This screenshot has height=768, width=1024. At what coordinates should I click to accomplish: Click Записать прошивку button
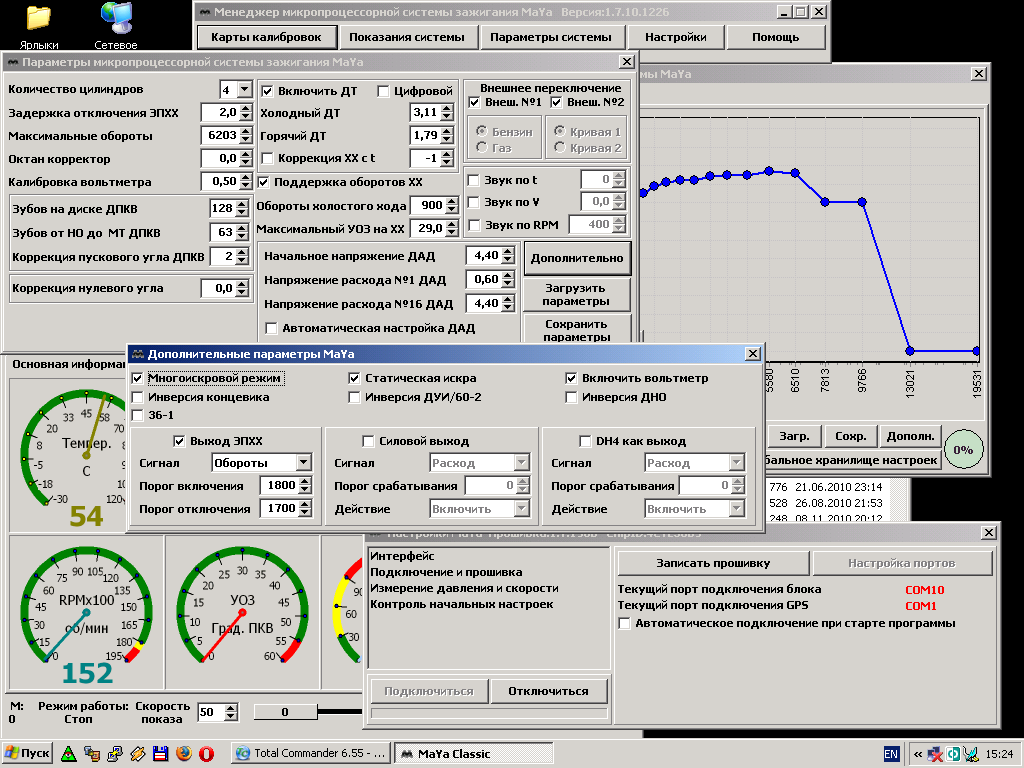pos(713,564)
